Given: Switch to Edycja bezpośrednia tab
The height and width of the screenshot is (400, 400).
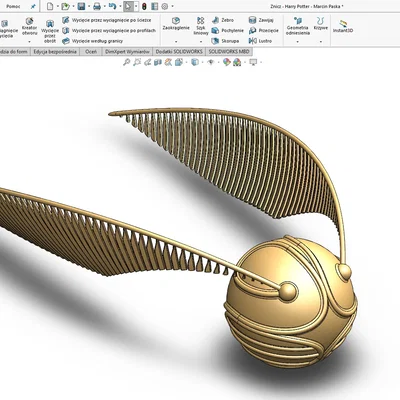Looking at the screenshot, I should (55, 52).
